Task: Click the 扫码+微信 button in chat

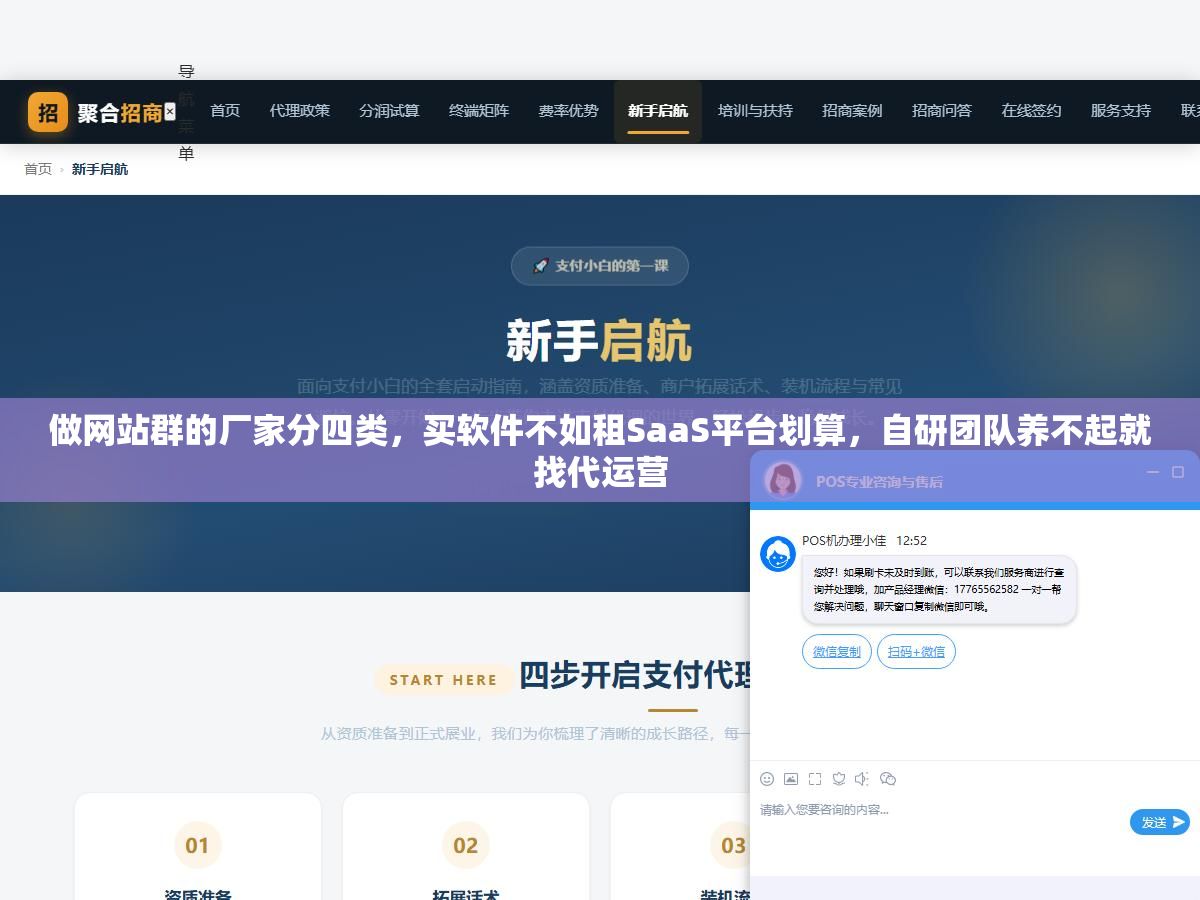Action: pos(916,652)
